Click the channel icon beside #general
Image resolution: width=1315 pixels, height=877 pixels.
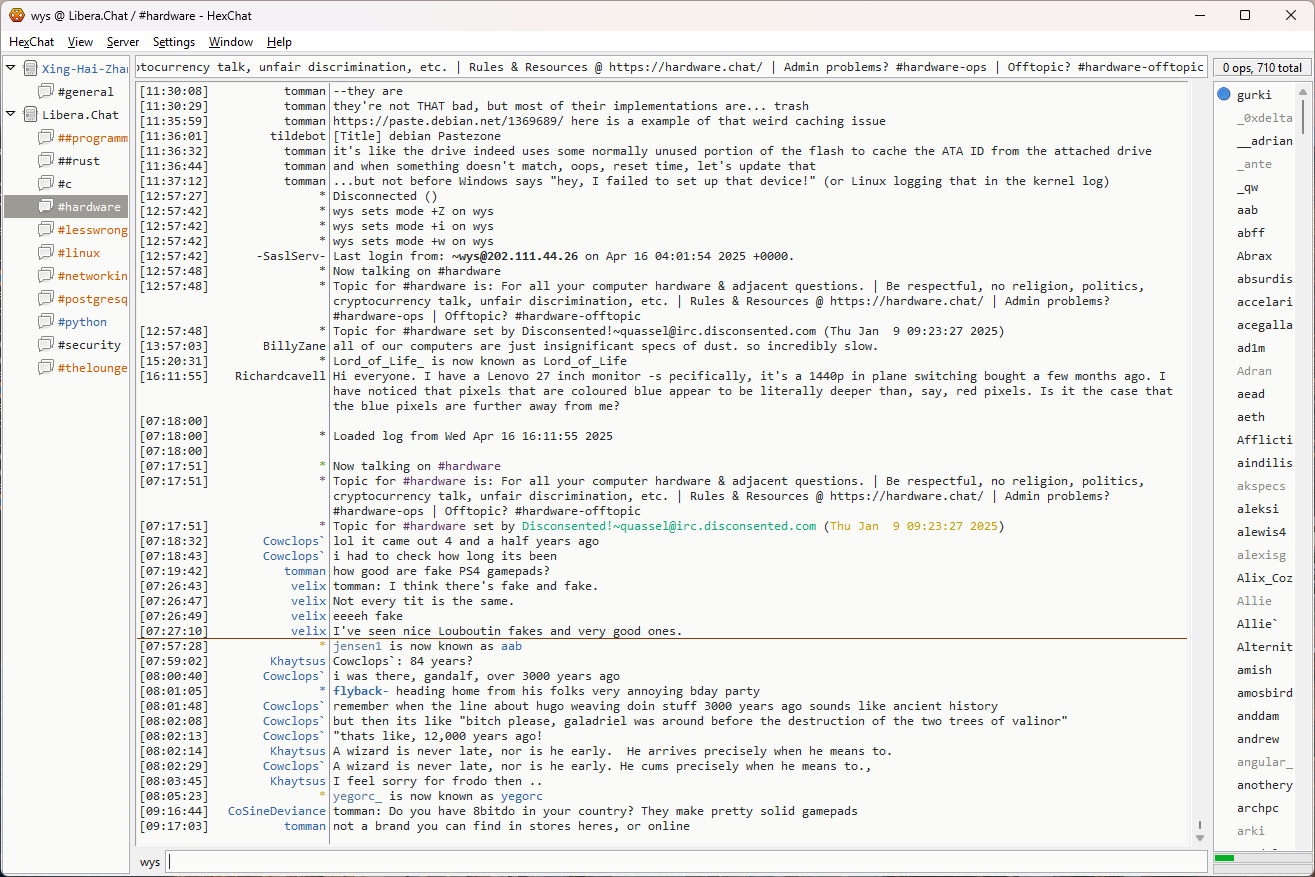[x=46, y=92]
